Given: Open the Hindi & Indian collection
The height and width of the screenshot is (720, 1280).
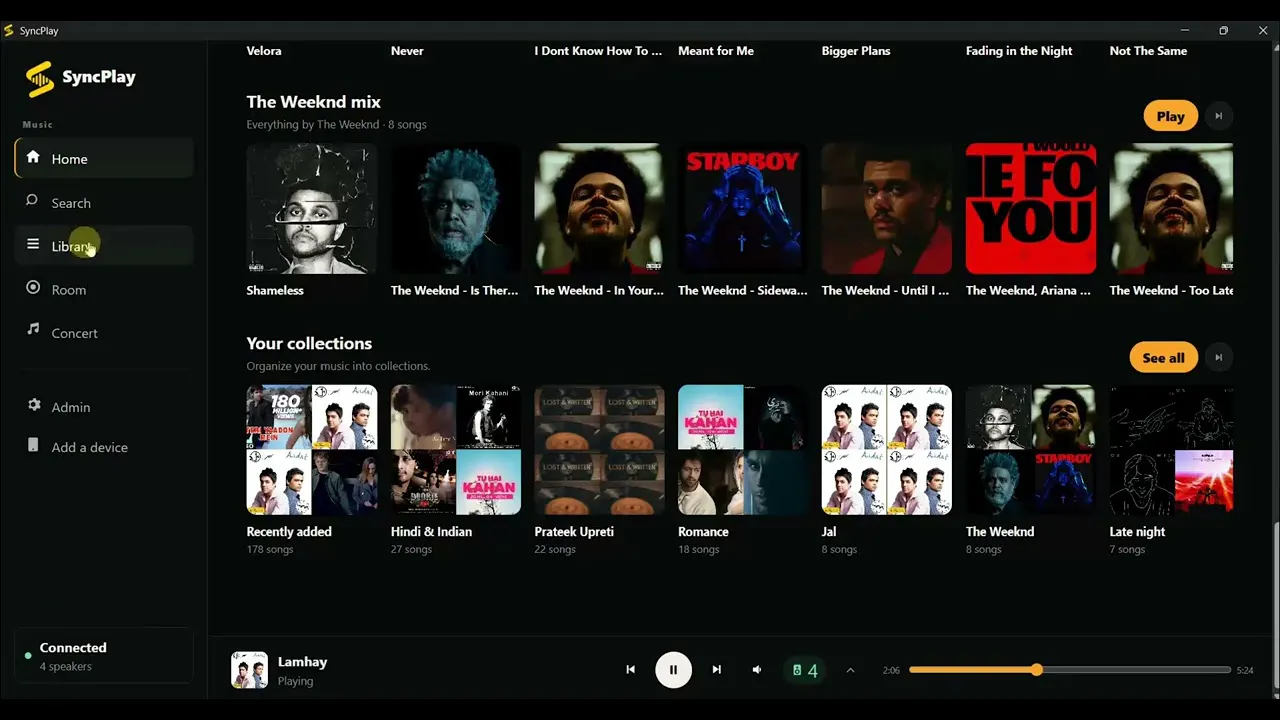Looking at the screenshot, I should [x=455, y=450].
